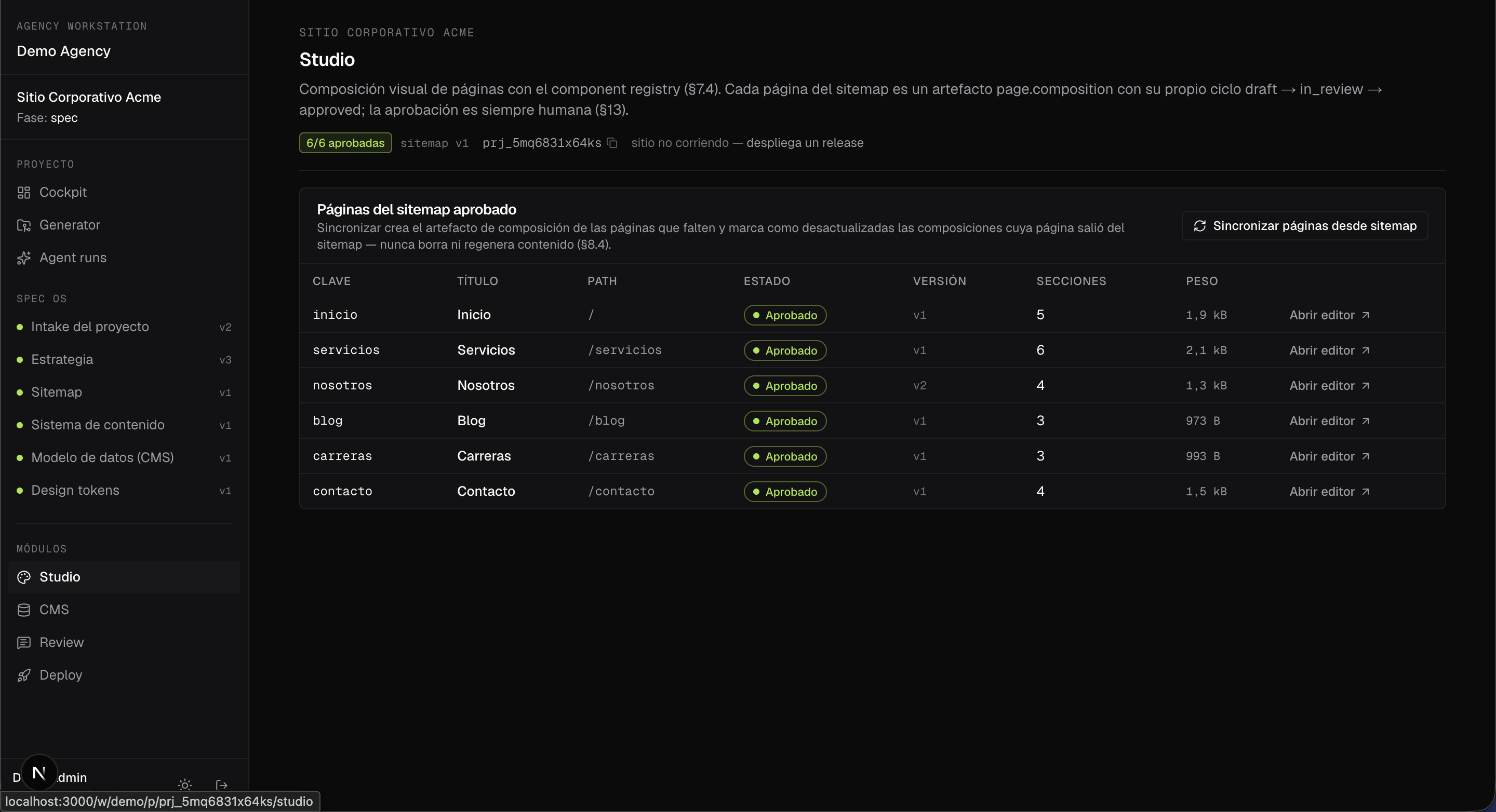Open Sistema de contenido item
Screen dimensions: 1496x812
point(124,425)
